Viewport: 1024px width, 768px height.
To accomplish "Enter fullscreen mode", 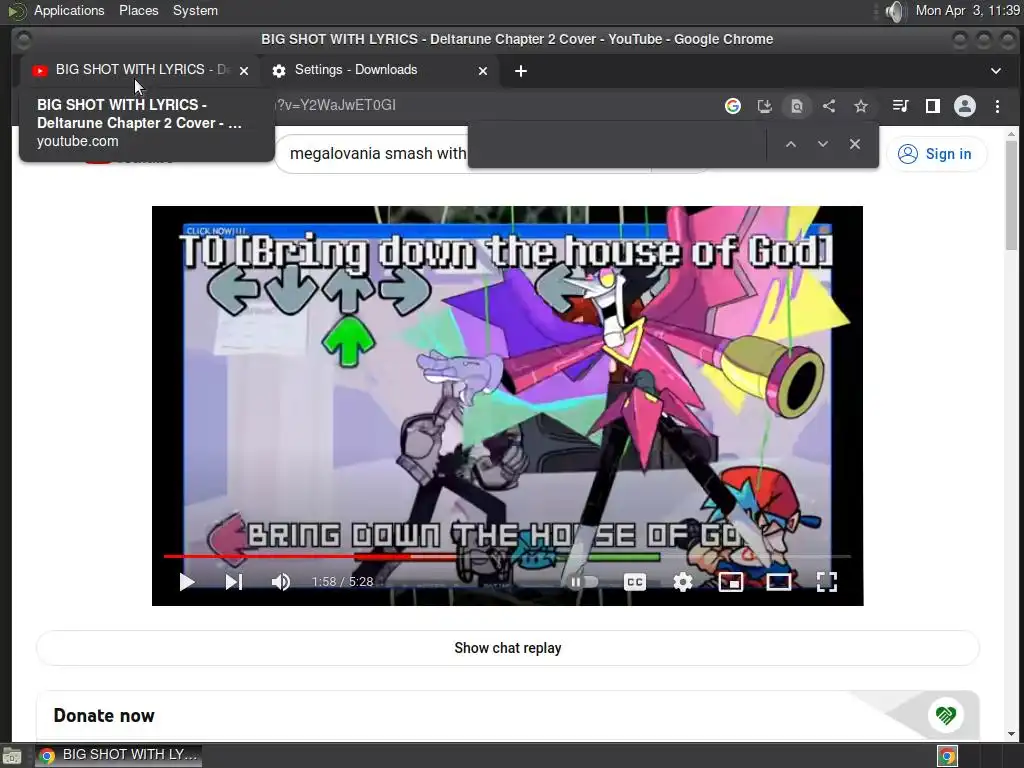I will point(827,581).
